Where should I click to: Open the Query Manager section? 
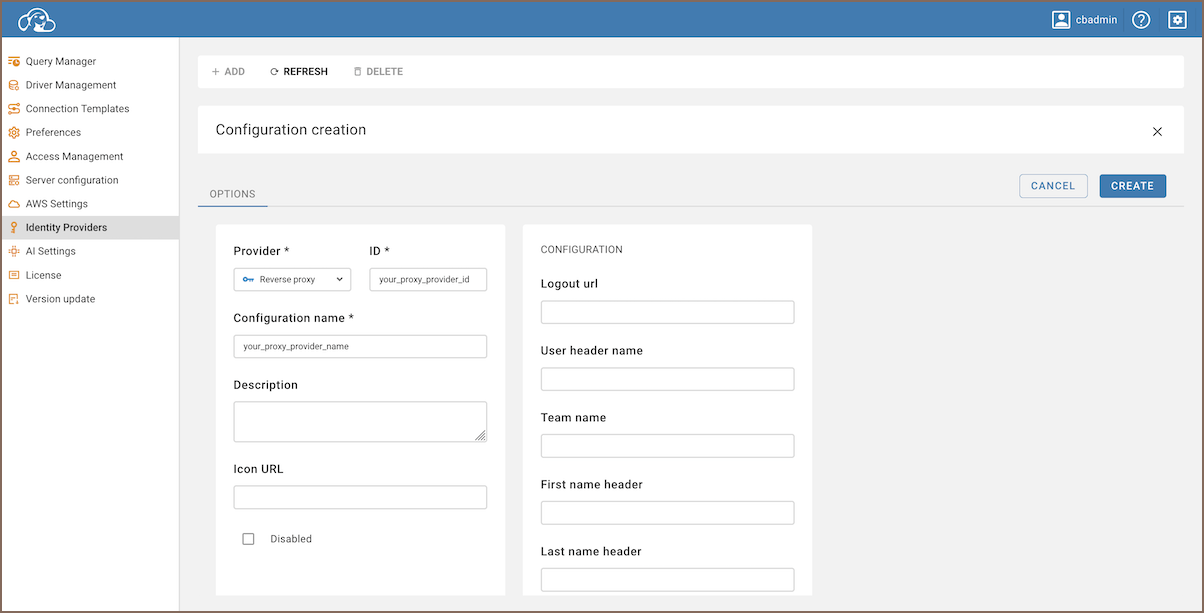(62, 61)
